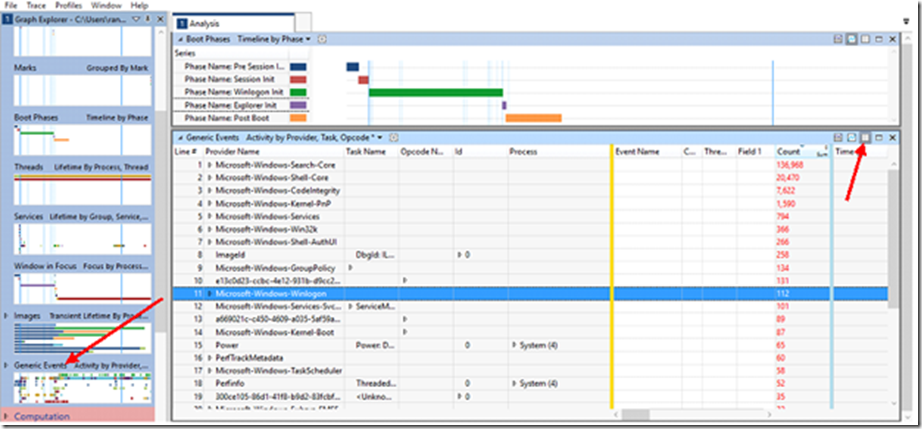The width and height of the screenshot is (922, 429).
Task: Click Pre Session Init color swatch
Action: tap(298, 66)
